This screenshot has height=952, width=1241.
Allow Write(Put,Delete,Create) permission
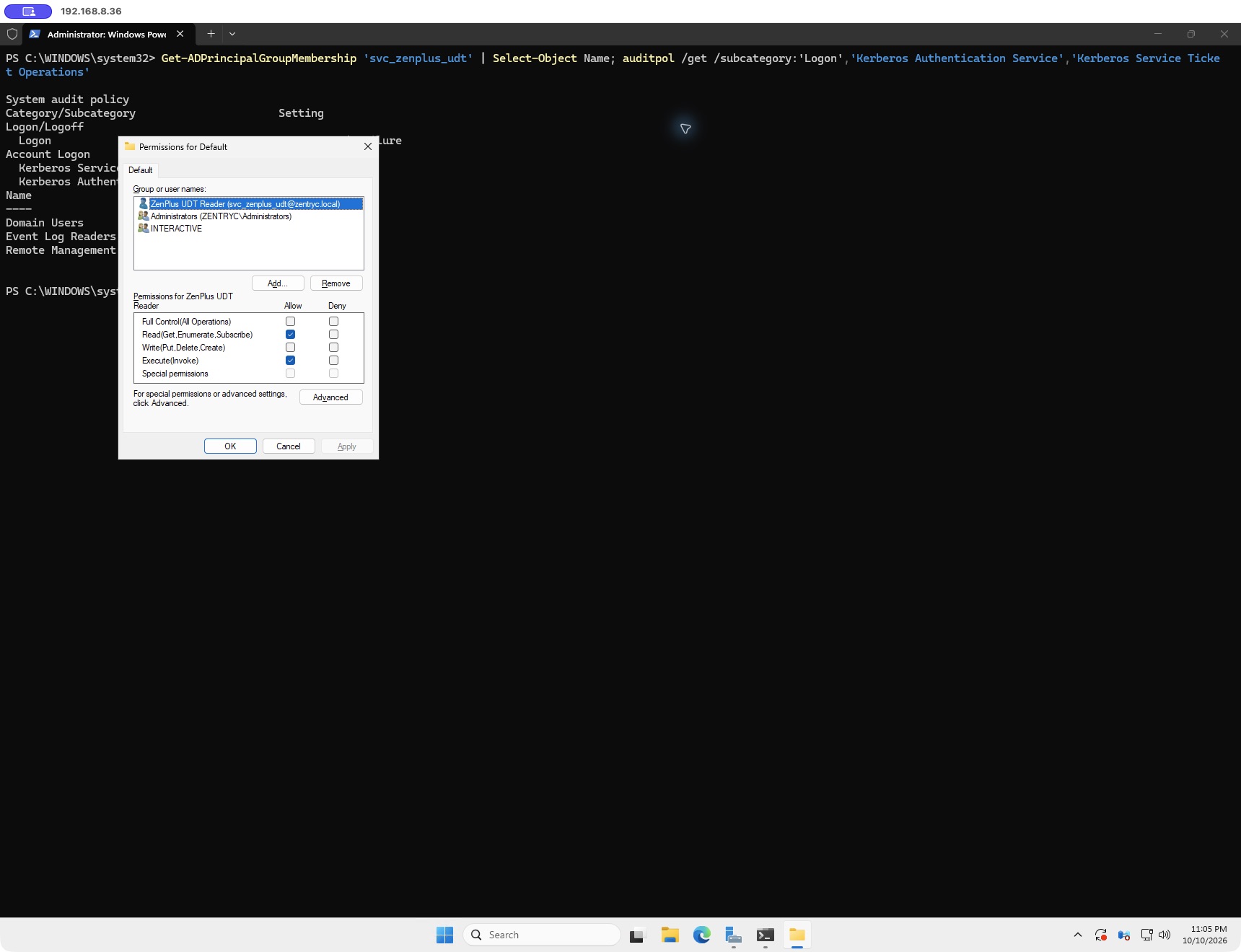[x=290, y=348]
